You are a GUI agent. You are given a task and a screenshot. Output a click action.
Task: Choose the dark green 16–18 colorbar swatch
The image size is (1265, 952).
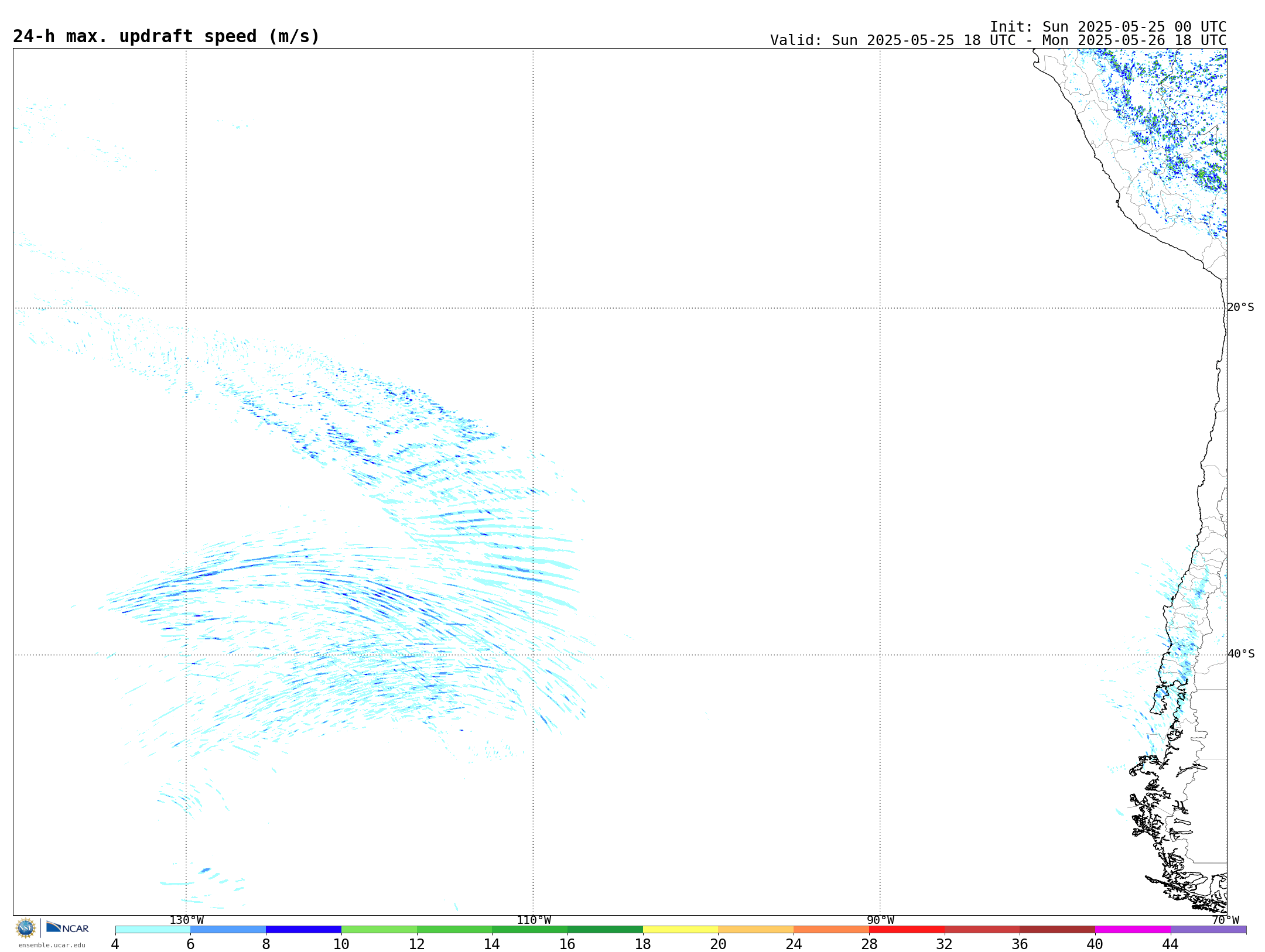pos(605,930)
